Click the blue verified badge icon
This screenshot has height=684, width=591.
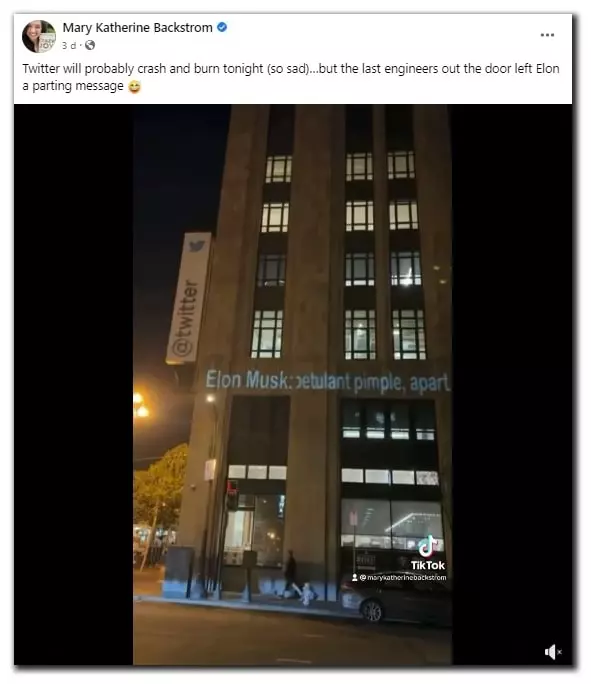coord(222,27)
